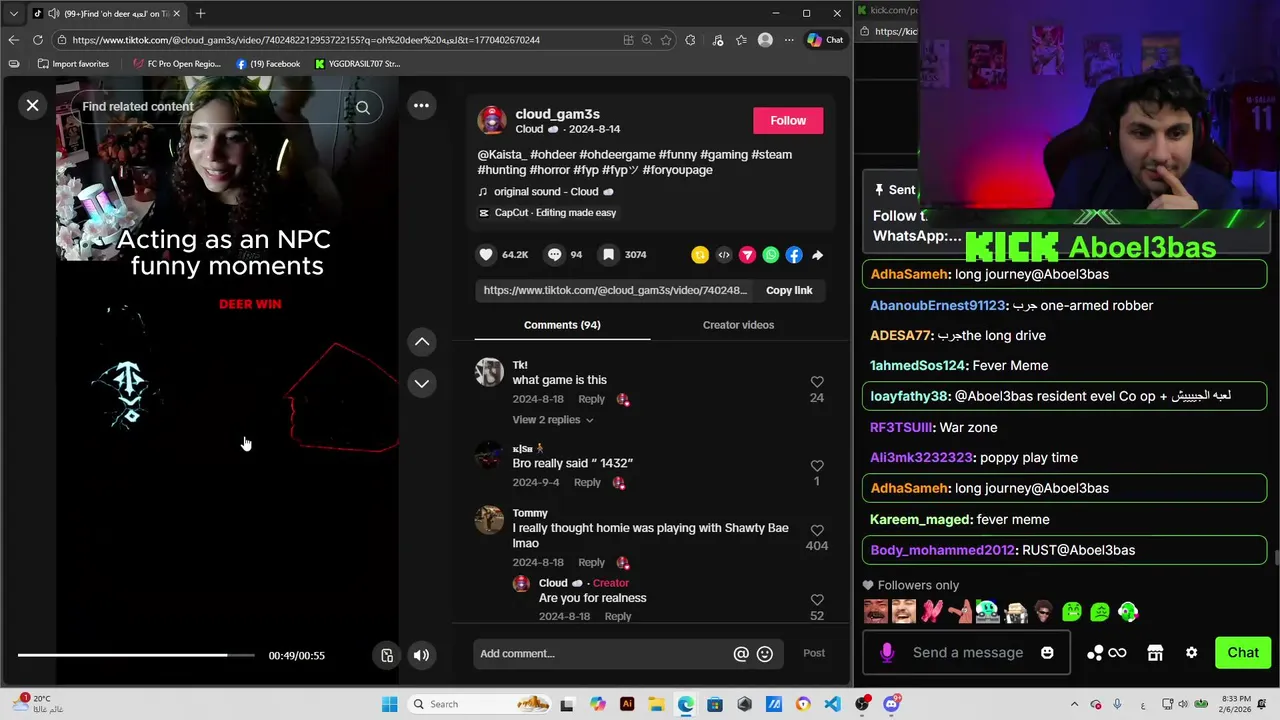Screen dimensions: 1280x720
Task: Open the YGGDRASIL707 Str bookmark
Action: (x=357, y=64)
